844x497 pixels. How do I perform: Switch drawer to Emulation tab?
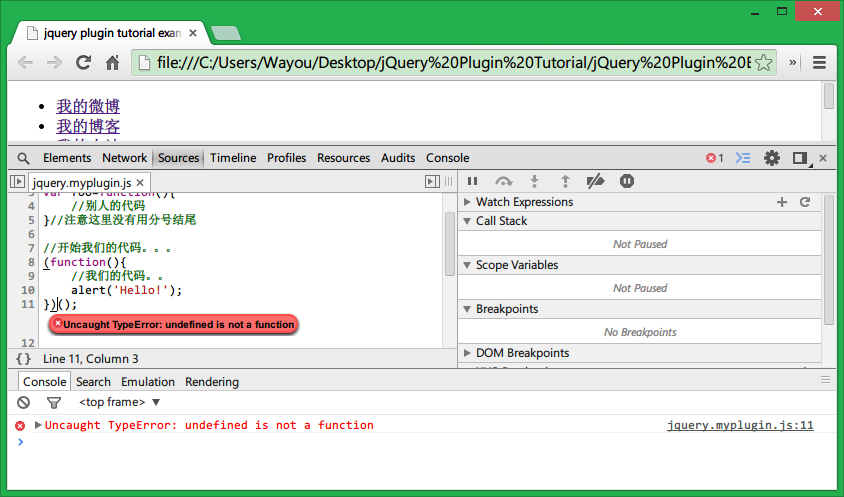pyautogui.click(x=147, y=382)
